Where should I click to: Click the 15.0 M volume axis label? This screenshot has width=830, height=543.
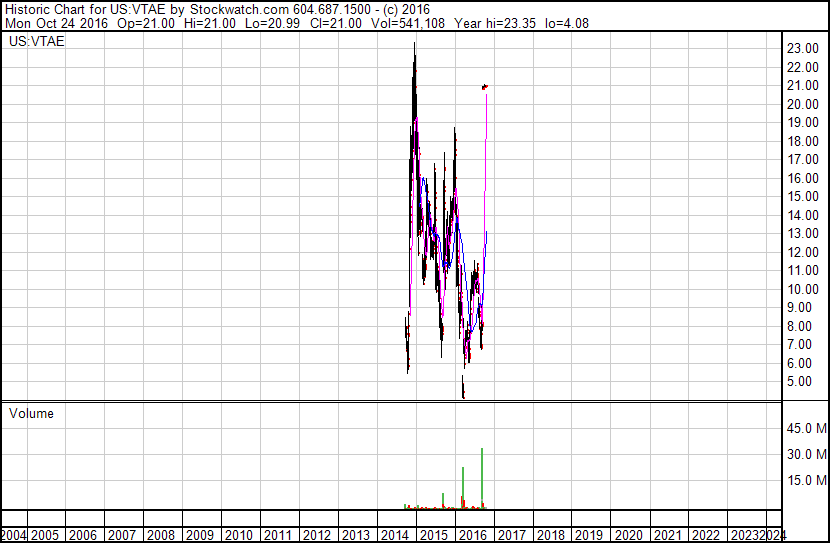(x=807, y=480)
